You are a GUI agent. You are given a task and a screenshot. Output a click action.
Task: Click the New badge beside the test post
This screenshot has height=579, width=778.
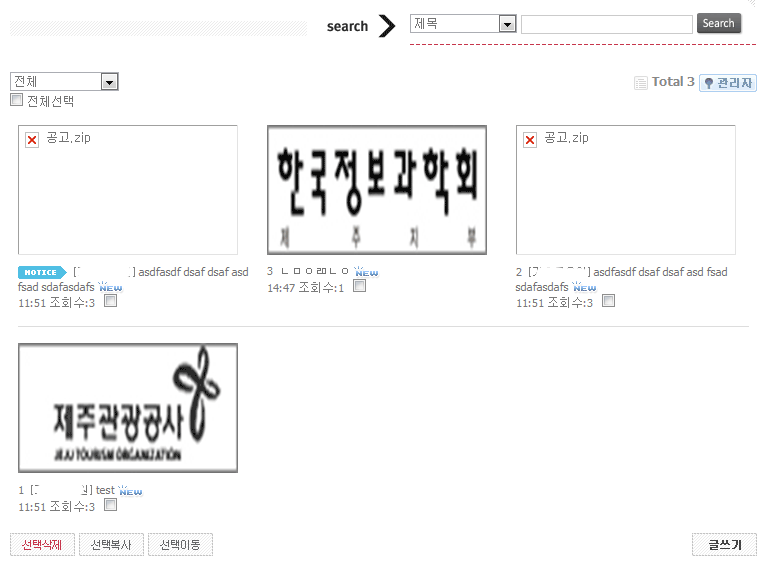(x=131, y=491)
